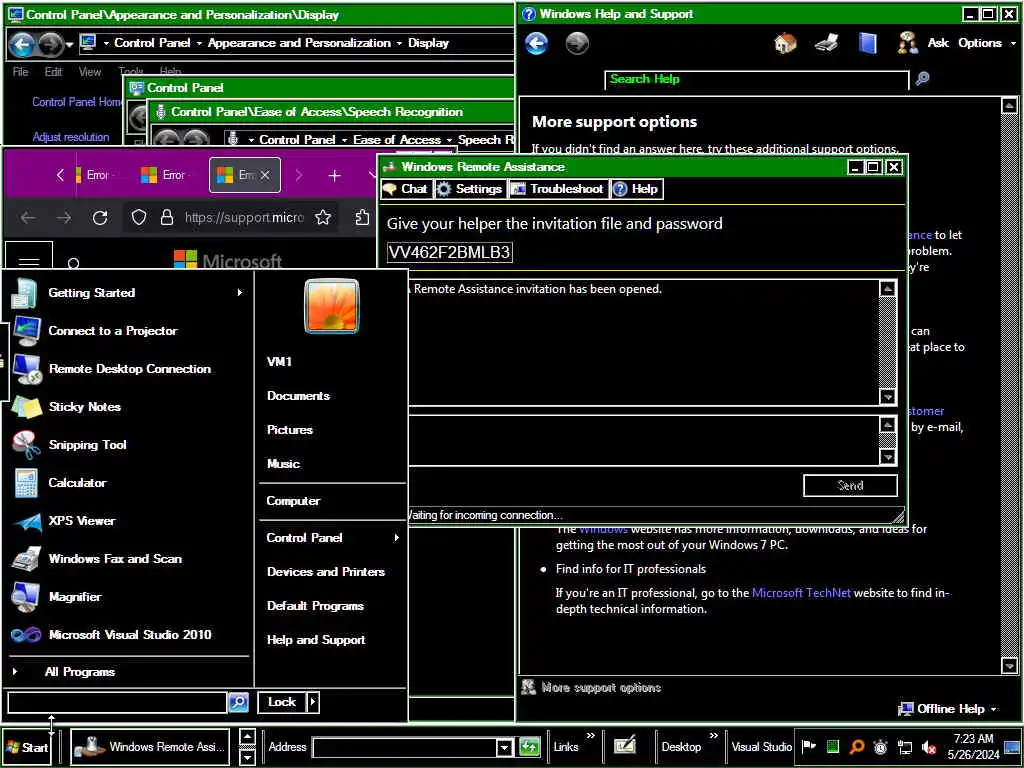
Task: Open Help and Support from Start menu
Action: pyautogui.click(x=316, y=640)
